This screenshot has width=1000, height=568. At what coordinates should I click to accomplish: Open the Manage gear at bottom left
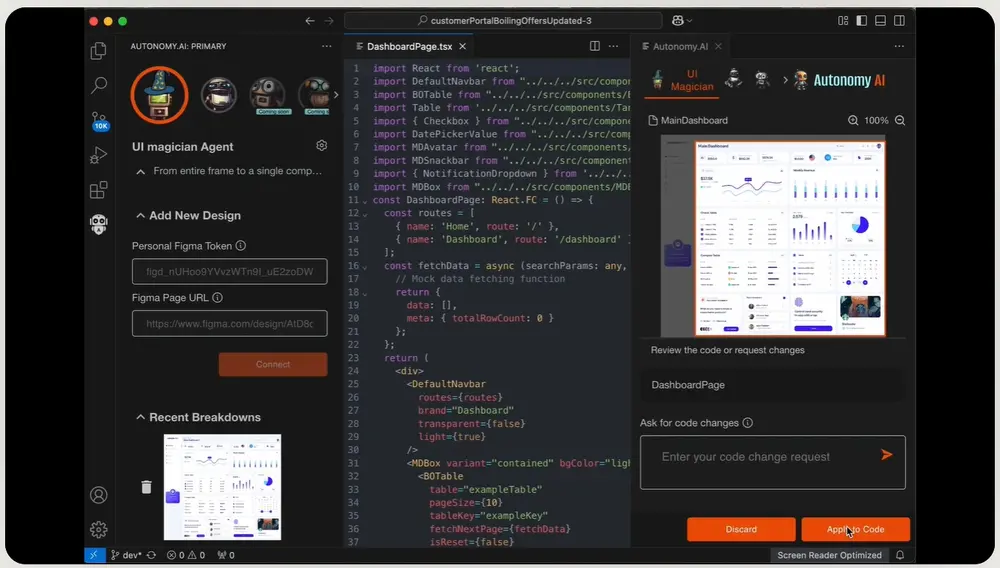pyautogui.click(x=98, y=529)
